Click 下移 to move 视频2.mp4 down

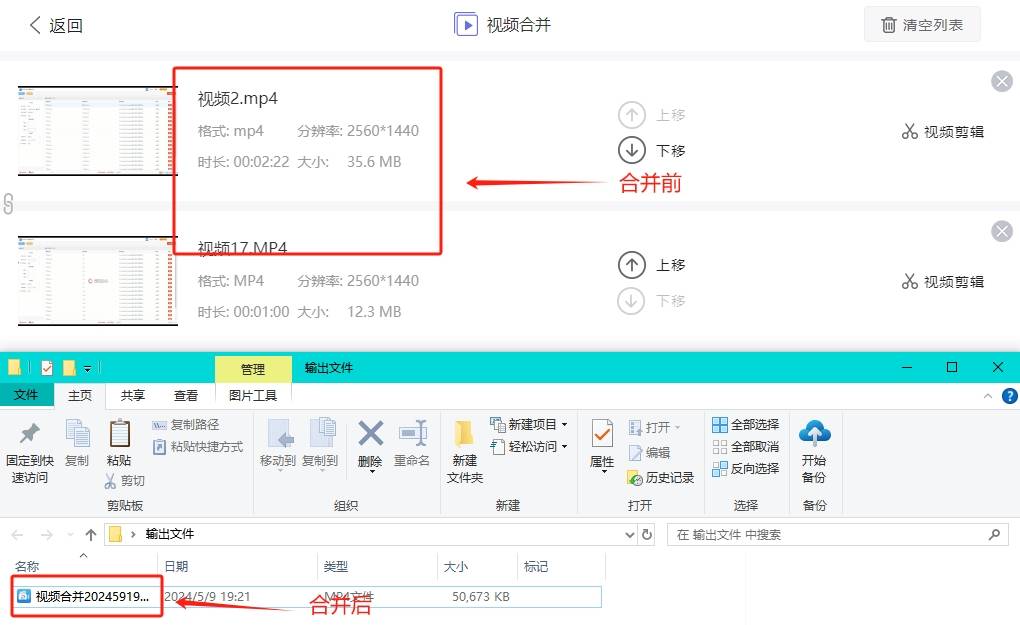click(x=633, y=150)
